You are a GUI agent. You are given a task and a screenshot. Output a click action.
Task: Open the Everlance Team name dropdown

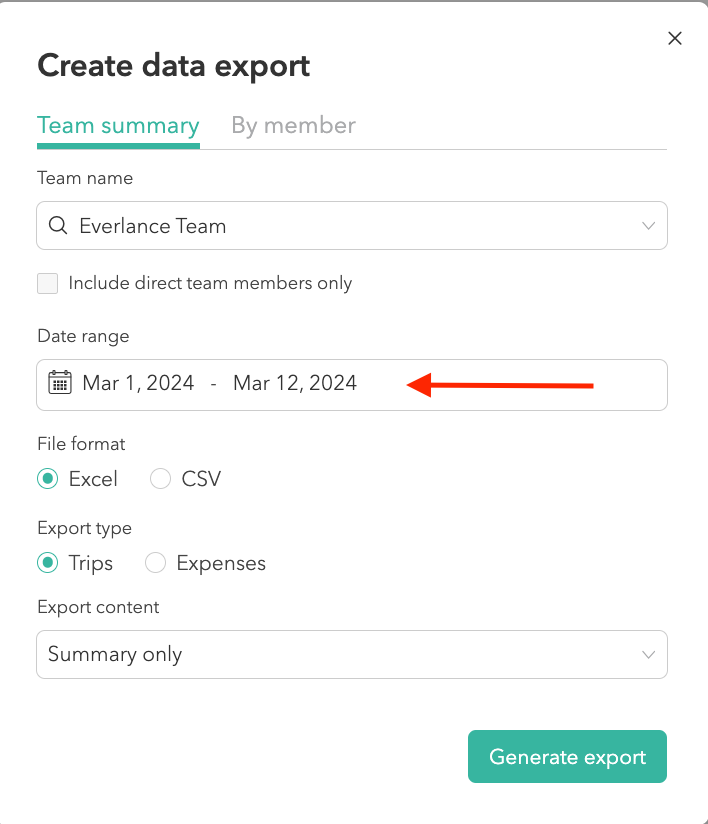click(350, 226)
